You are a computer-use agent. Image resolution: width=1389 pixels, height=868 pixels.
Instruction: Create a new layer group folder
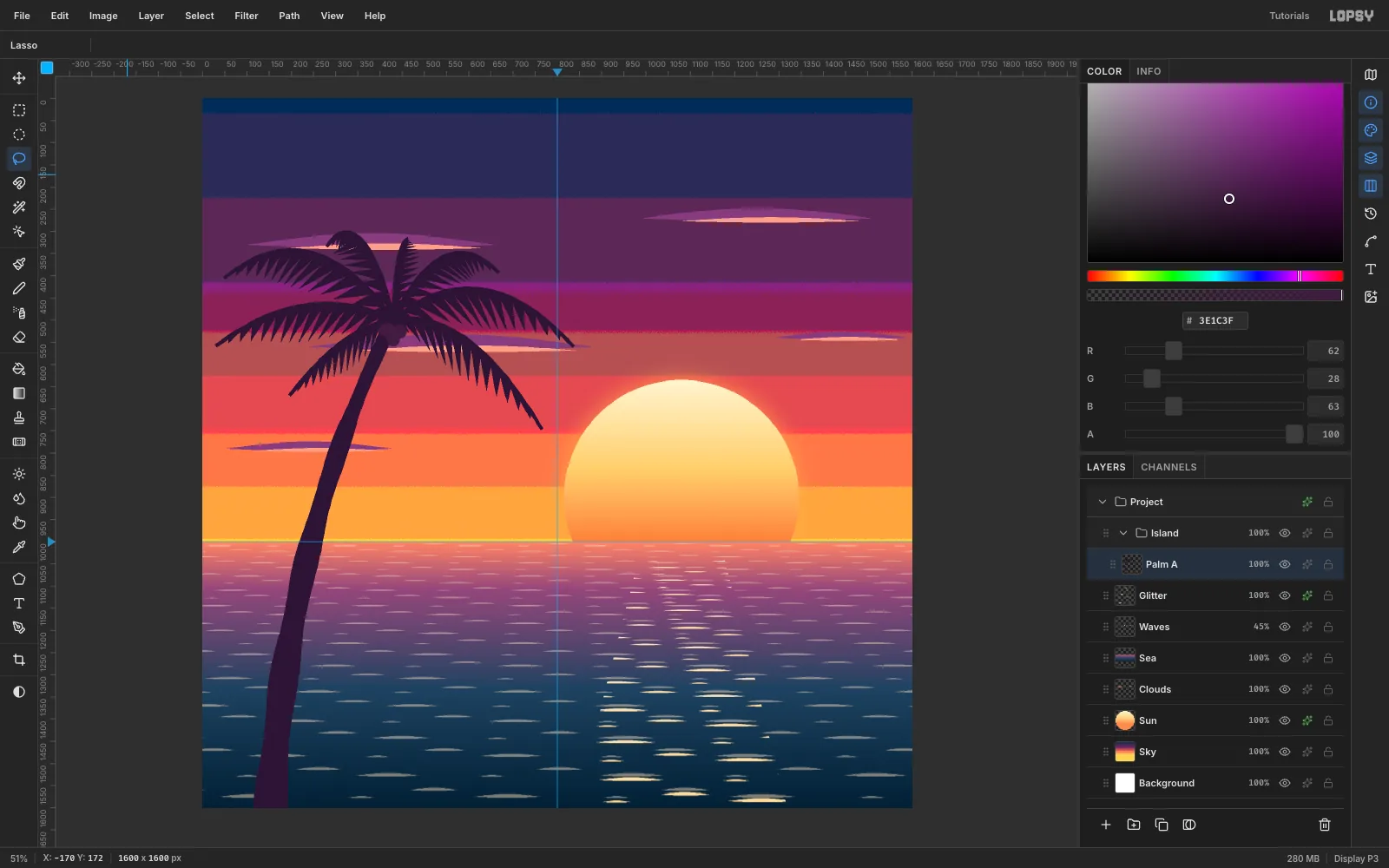click(x=1134, y=825)
